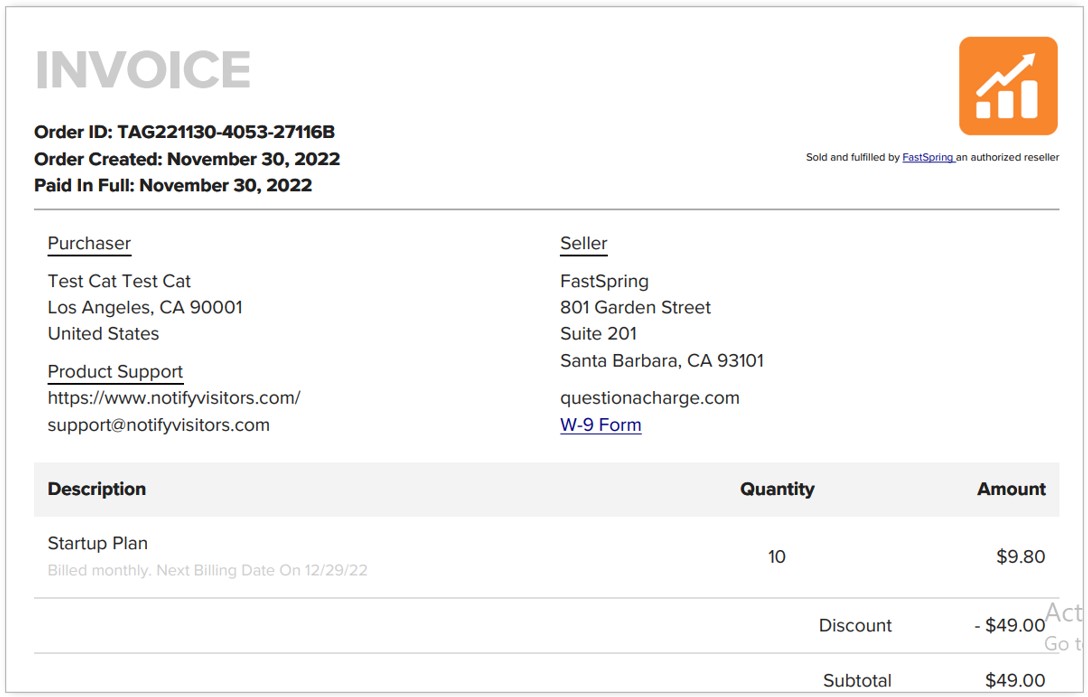
Task: Select the Order ID TAG221130-4053-27116B line
Action: tap(185, 132)
